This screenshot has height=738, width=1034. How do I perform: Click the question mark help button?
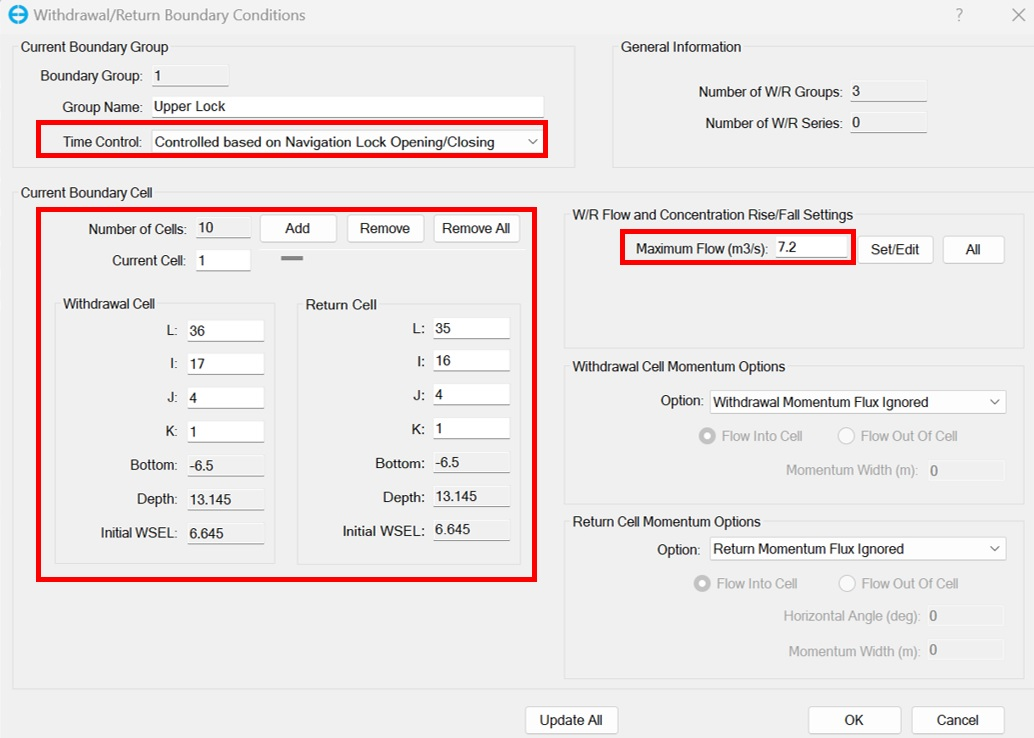959,15
